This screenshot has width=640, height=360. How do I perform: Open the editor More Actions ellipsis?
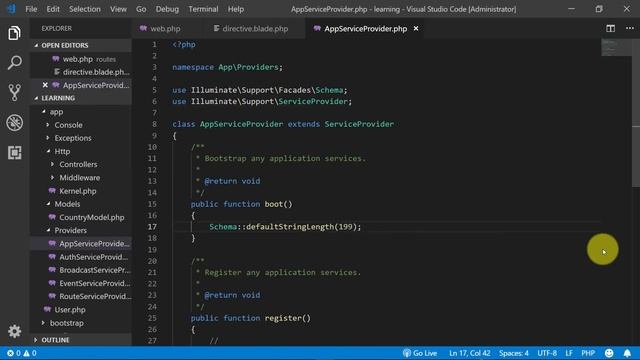(x=630, y=28)
